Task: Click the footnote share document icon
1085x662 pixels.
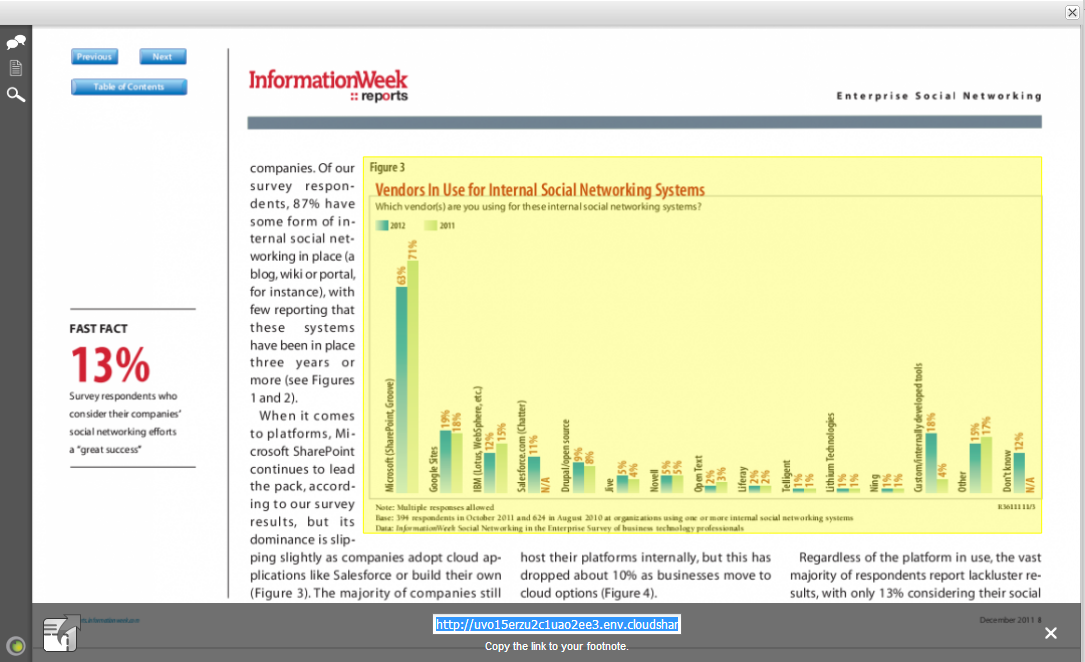Action: 60,632
